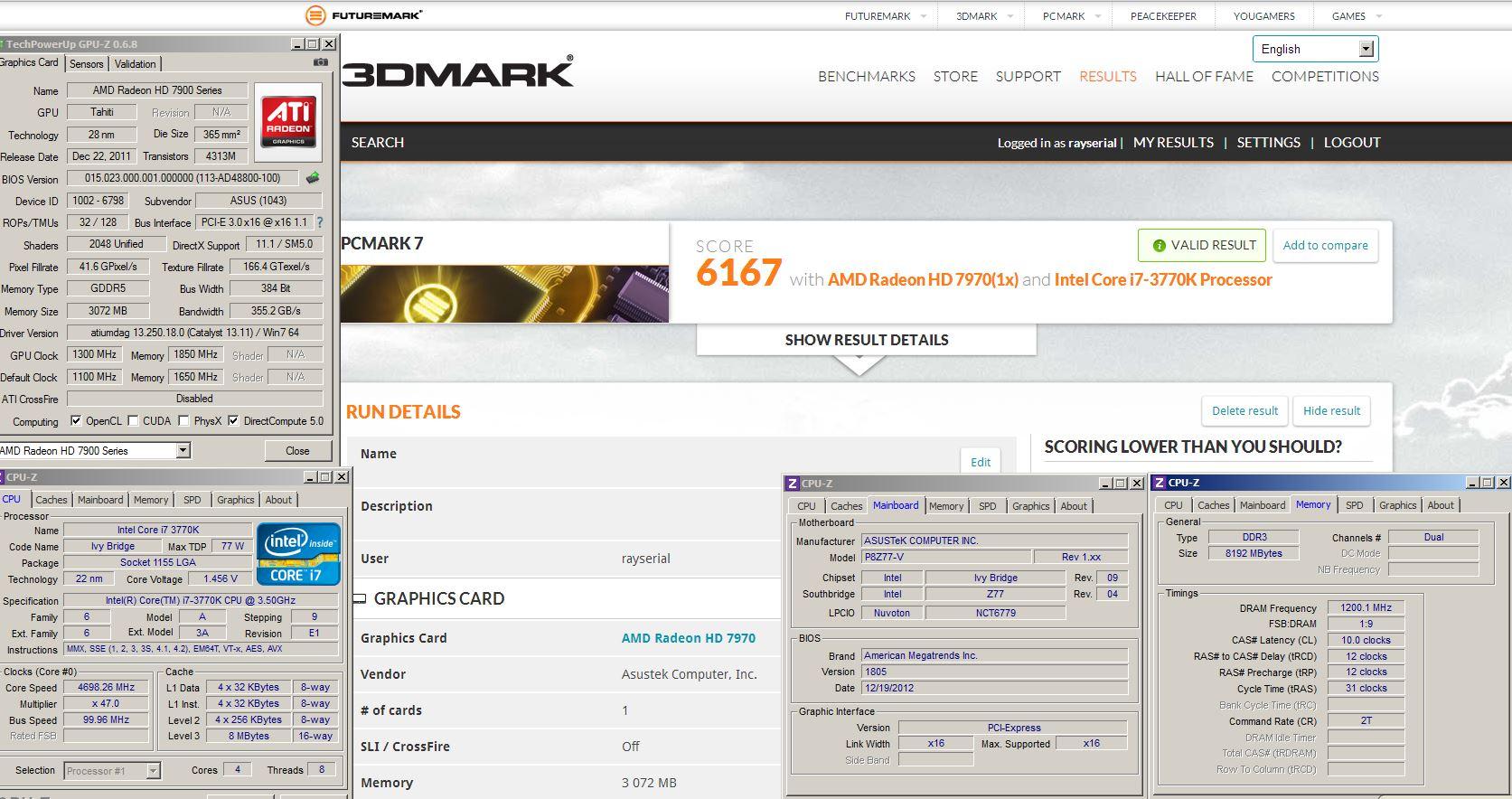Click the CPU-Z Mainboard window title icon

[x=793, y=484]
